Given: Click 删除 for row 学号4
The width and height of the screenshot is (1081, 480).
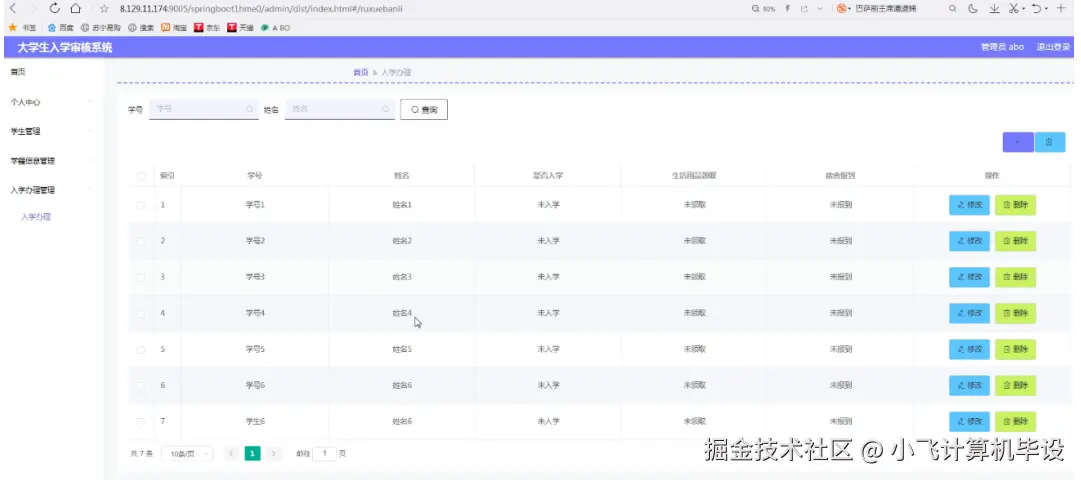Looking at the screenshot, I should coord(1015,313).
